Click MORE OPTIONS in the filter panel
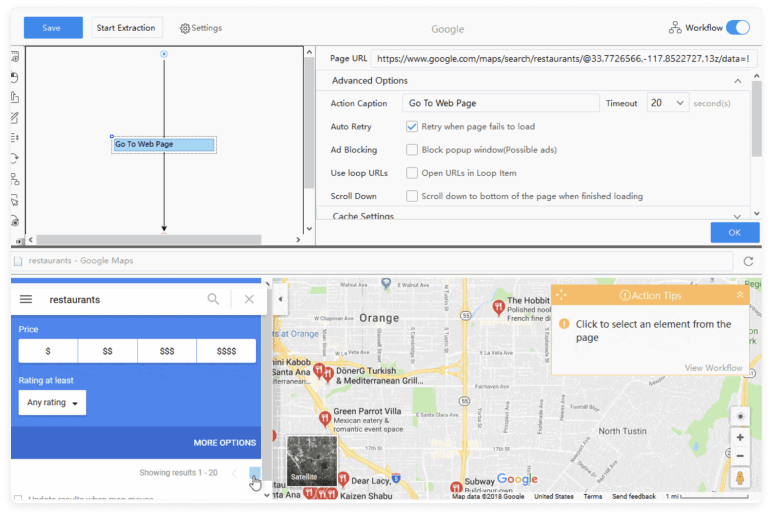Viewport: 771px width, 516px height. point(225,443)
